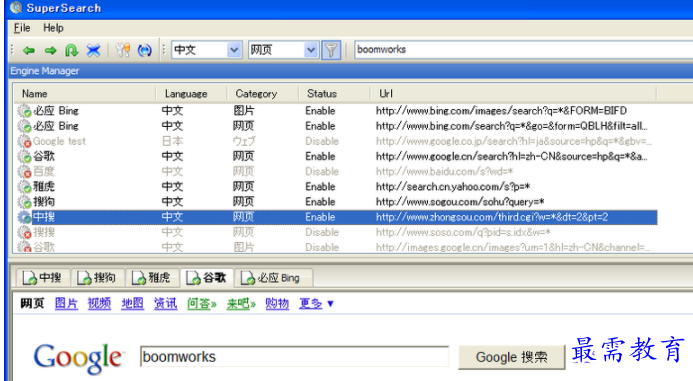Open the tools settings icon in toolbar
693x381 pixels.
[x=123, y=50]
